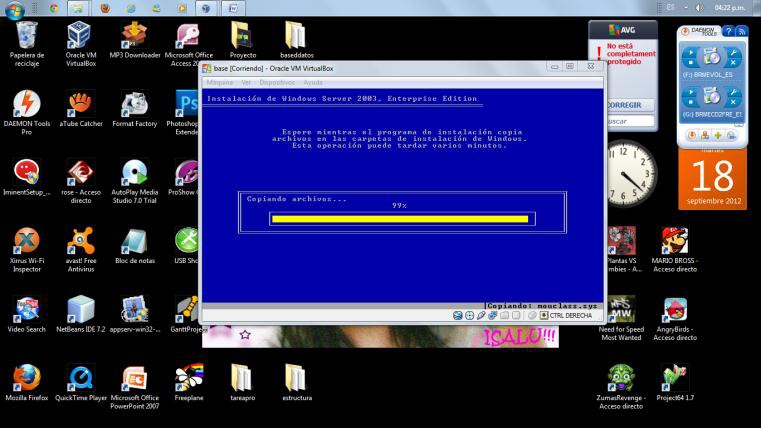Select the Mozilla Firefox desktop shortcut
This screenshot has width=761, height=428.
click(x=27, y=383)
